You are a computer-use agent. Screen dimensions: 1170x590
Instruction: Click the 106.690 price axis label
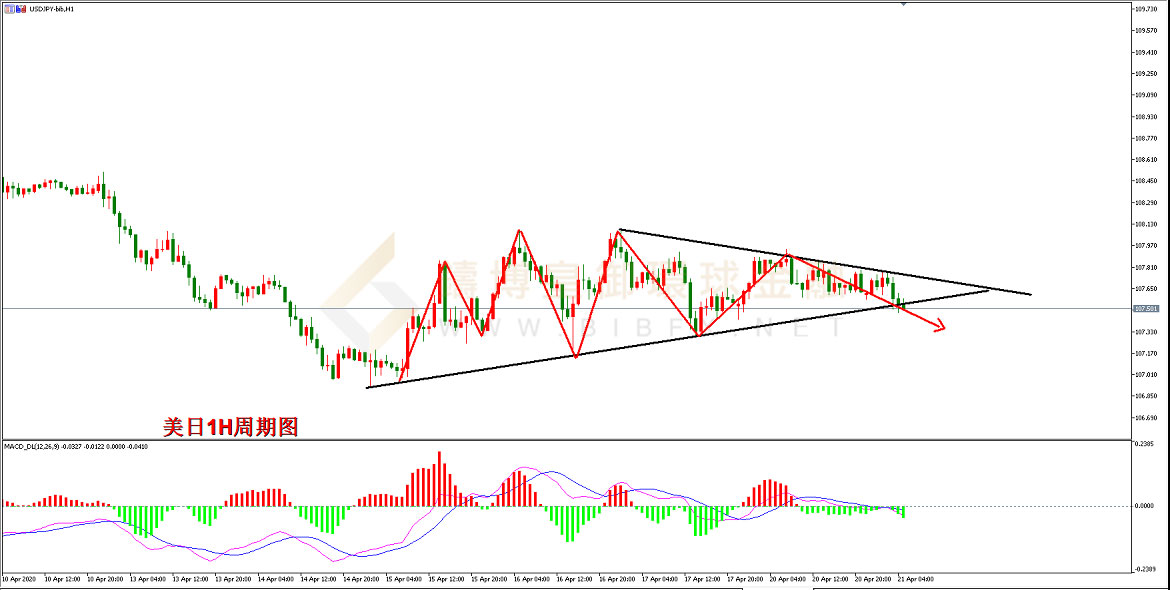[1146, 418]
